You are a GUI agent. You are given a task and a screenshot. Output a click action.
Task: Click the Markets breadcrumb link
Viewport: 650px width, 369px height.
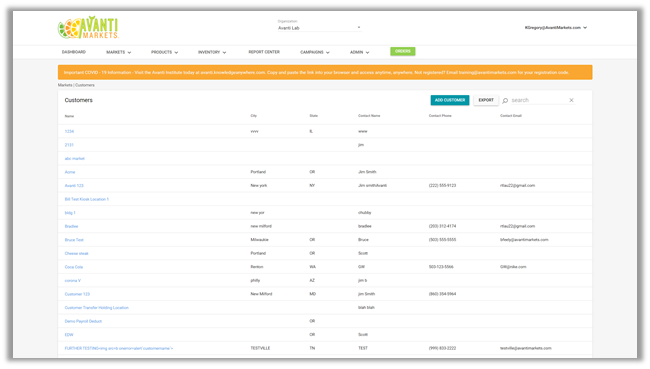click(65, 85)
